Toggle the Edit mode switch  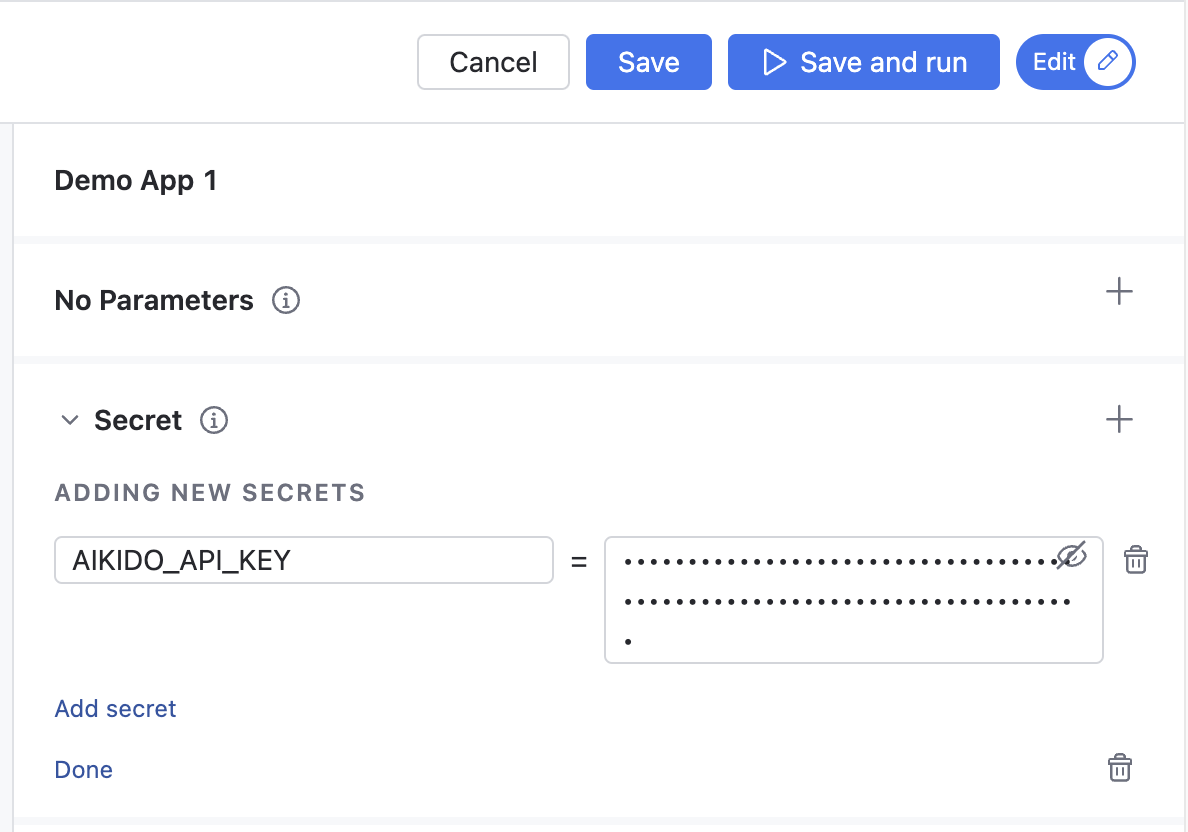(1076, 62)
